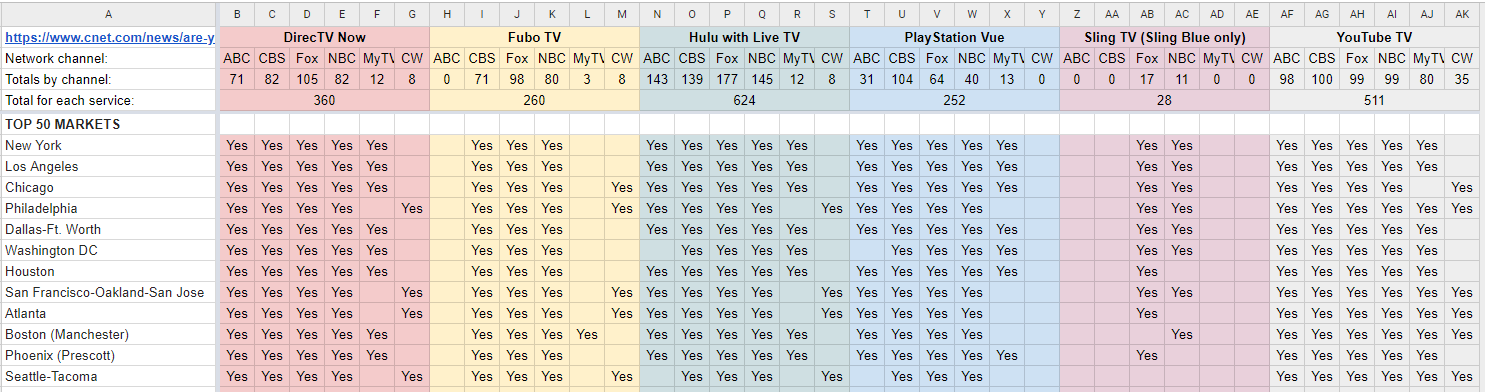The image size is (1485, 392).
Task: Select the Fubo TV header cell
Action: pos(534,37)
